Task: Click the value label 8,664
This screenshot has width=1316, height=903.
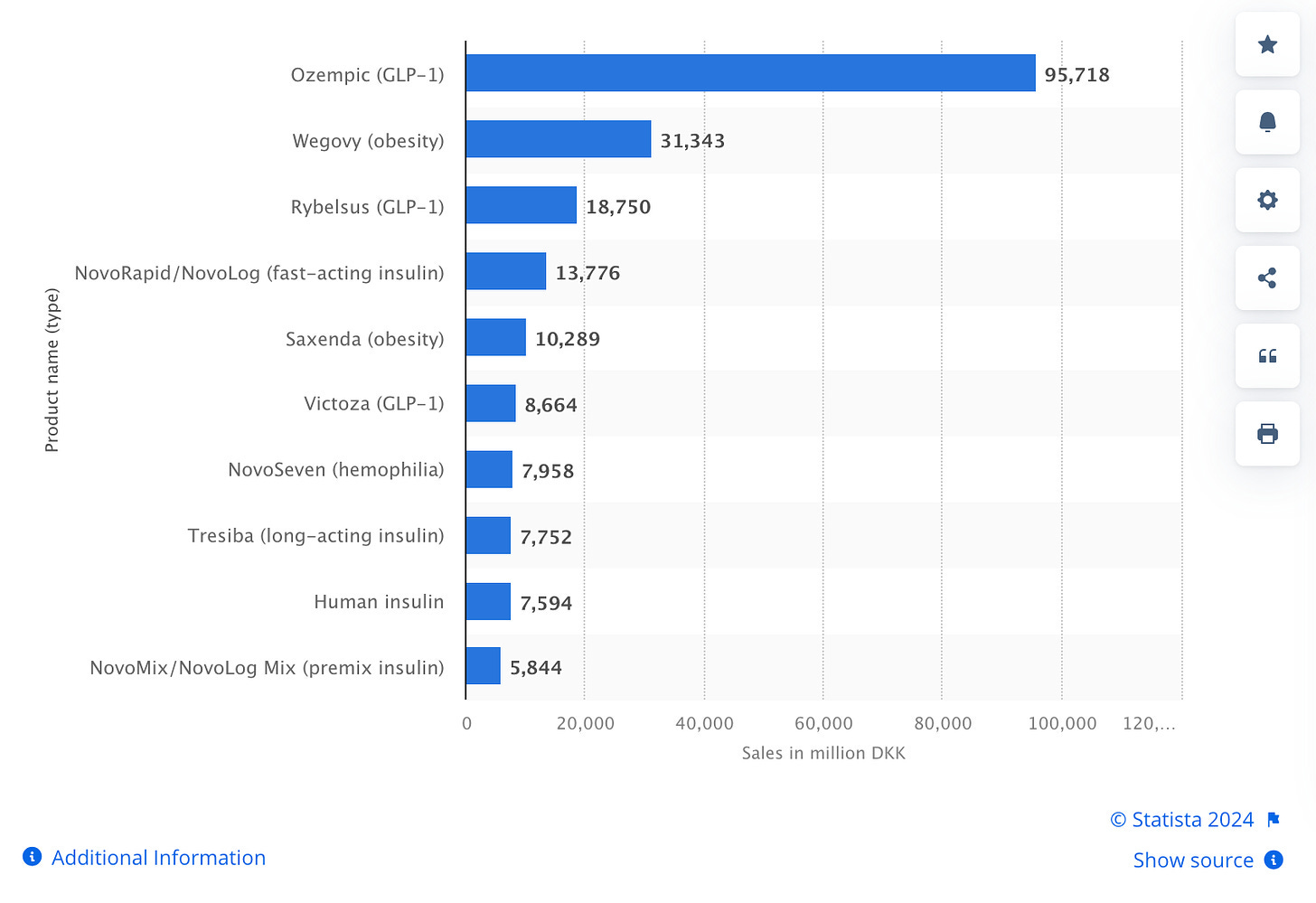Action: (x=551, y=405)
